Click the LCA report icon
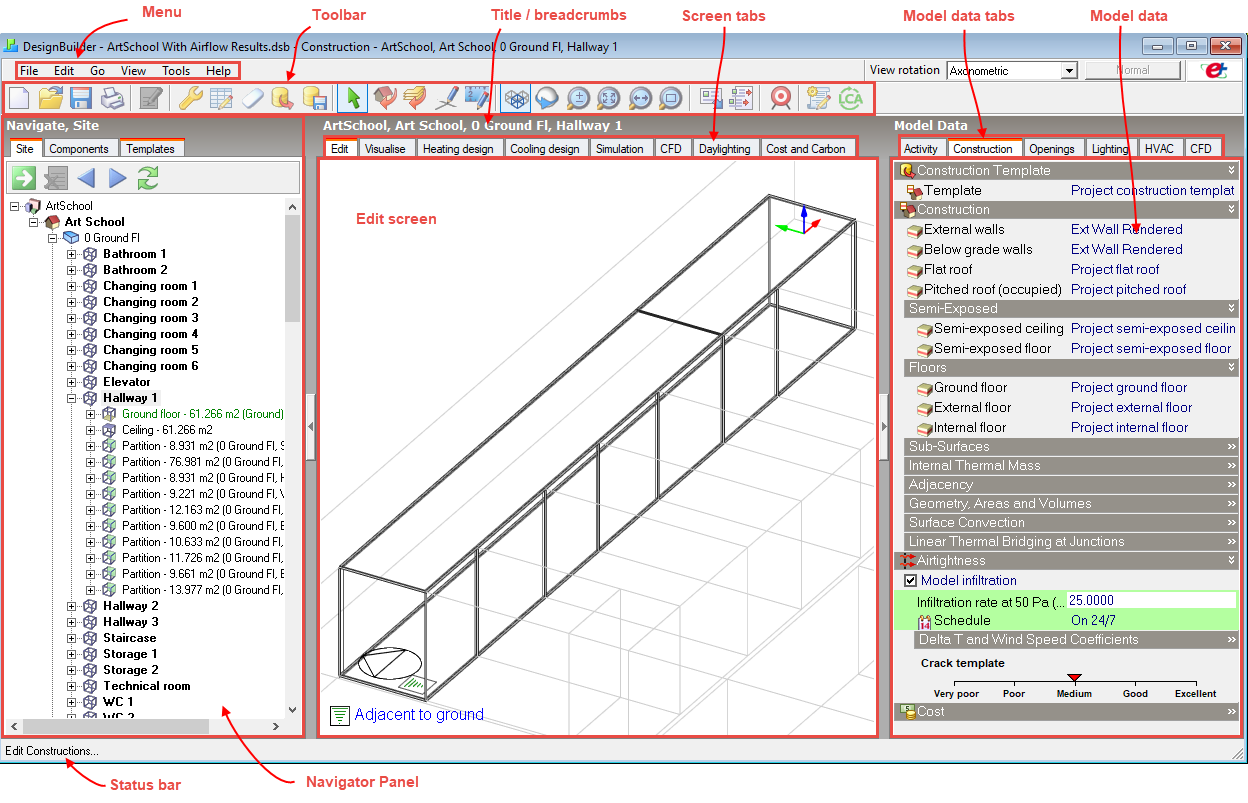1248x803 pixels. point(850,98)
